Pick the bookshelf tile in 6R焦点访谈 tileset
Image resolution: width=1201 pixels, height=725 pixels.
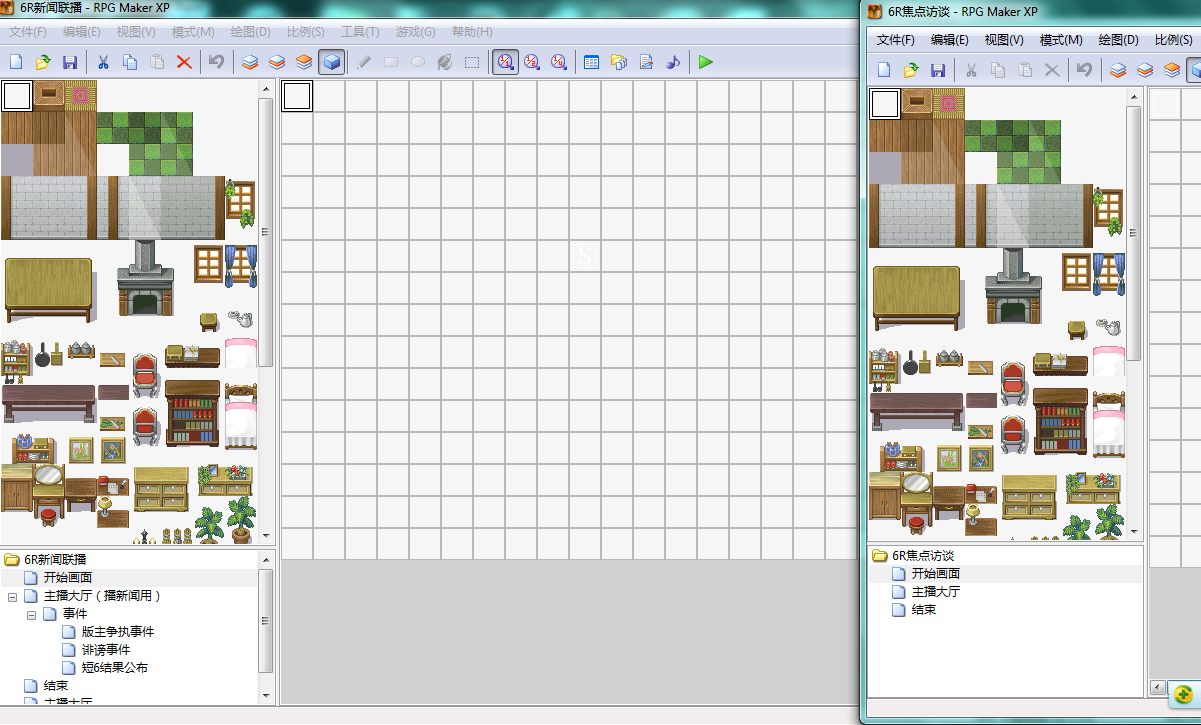pos(1060,423)
